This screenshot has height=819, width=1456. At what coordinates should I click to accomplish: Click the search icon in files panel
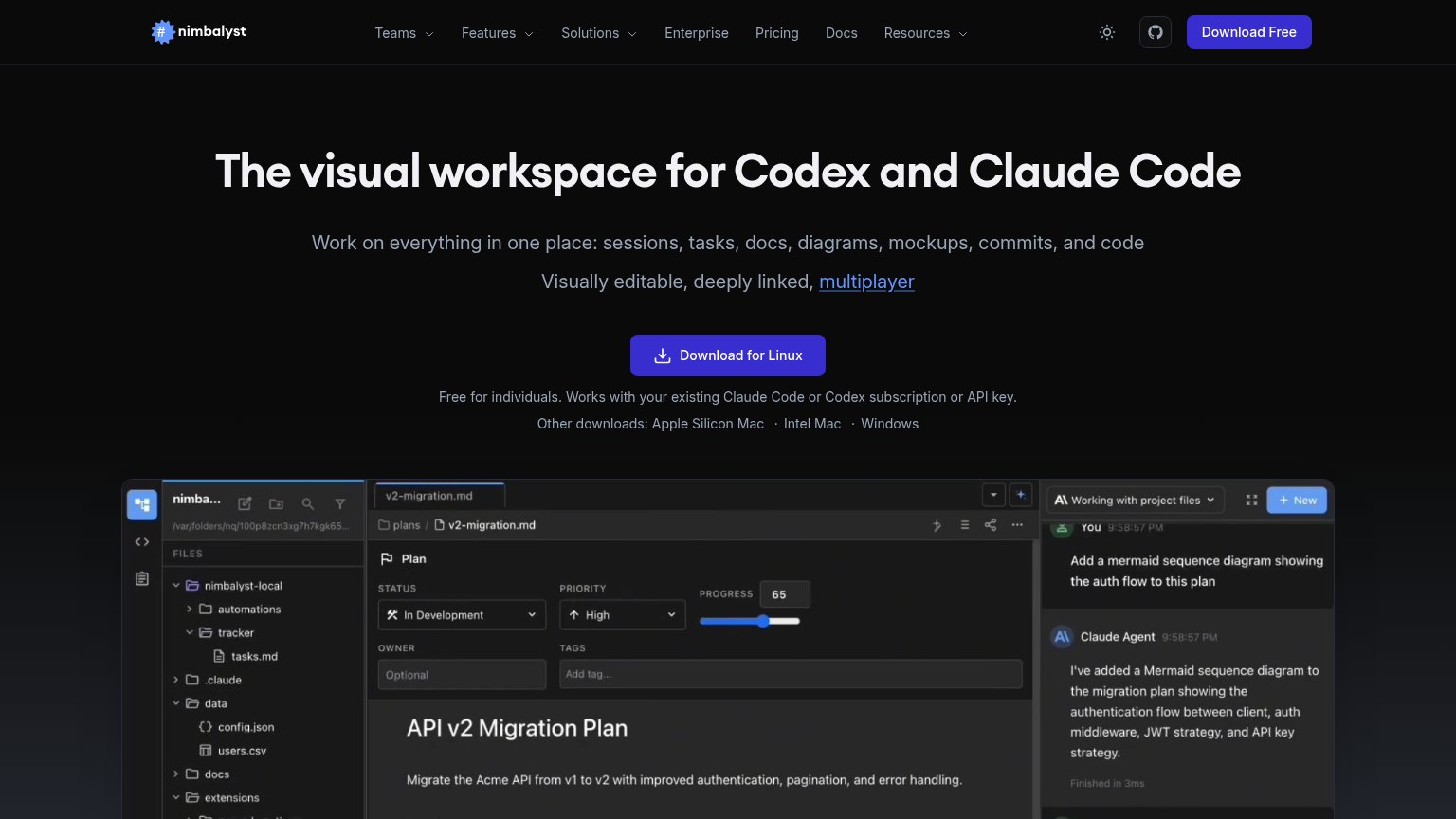click(x=308, y=504)
